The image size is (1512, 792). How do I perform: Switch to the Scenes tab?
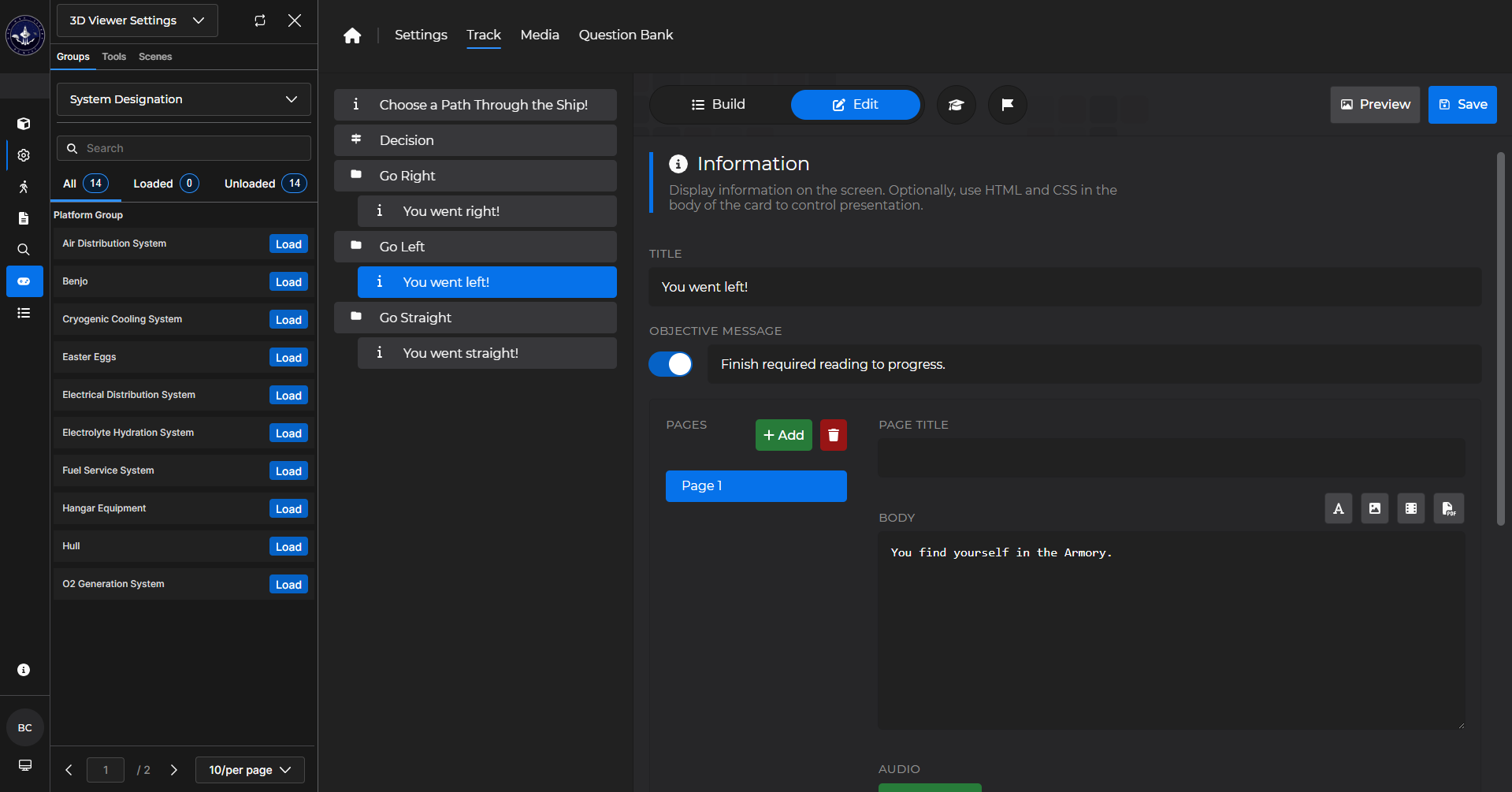(x=155, y=57)
